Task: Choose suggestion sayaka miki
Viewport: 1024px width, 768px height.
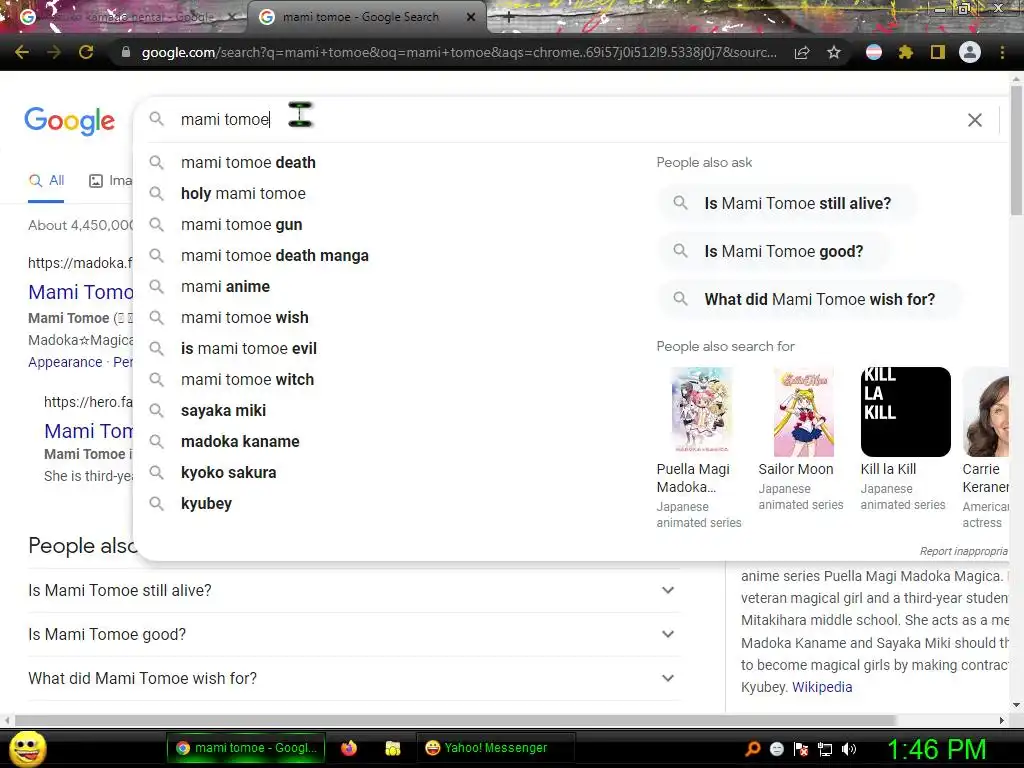Action: (x=223, y=411)
